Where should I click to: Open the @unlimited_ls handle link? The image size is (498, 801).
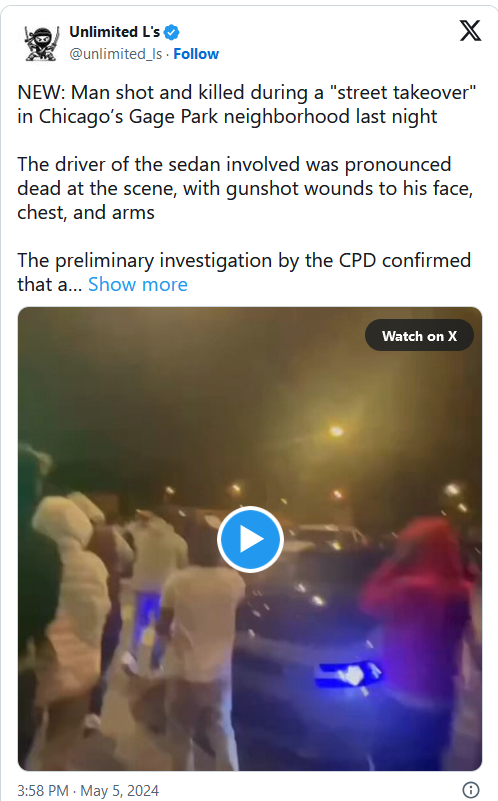(115, 54)
